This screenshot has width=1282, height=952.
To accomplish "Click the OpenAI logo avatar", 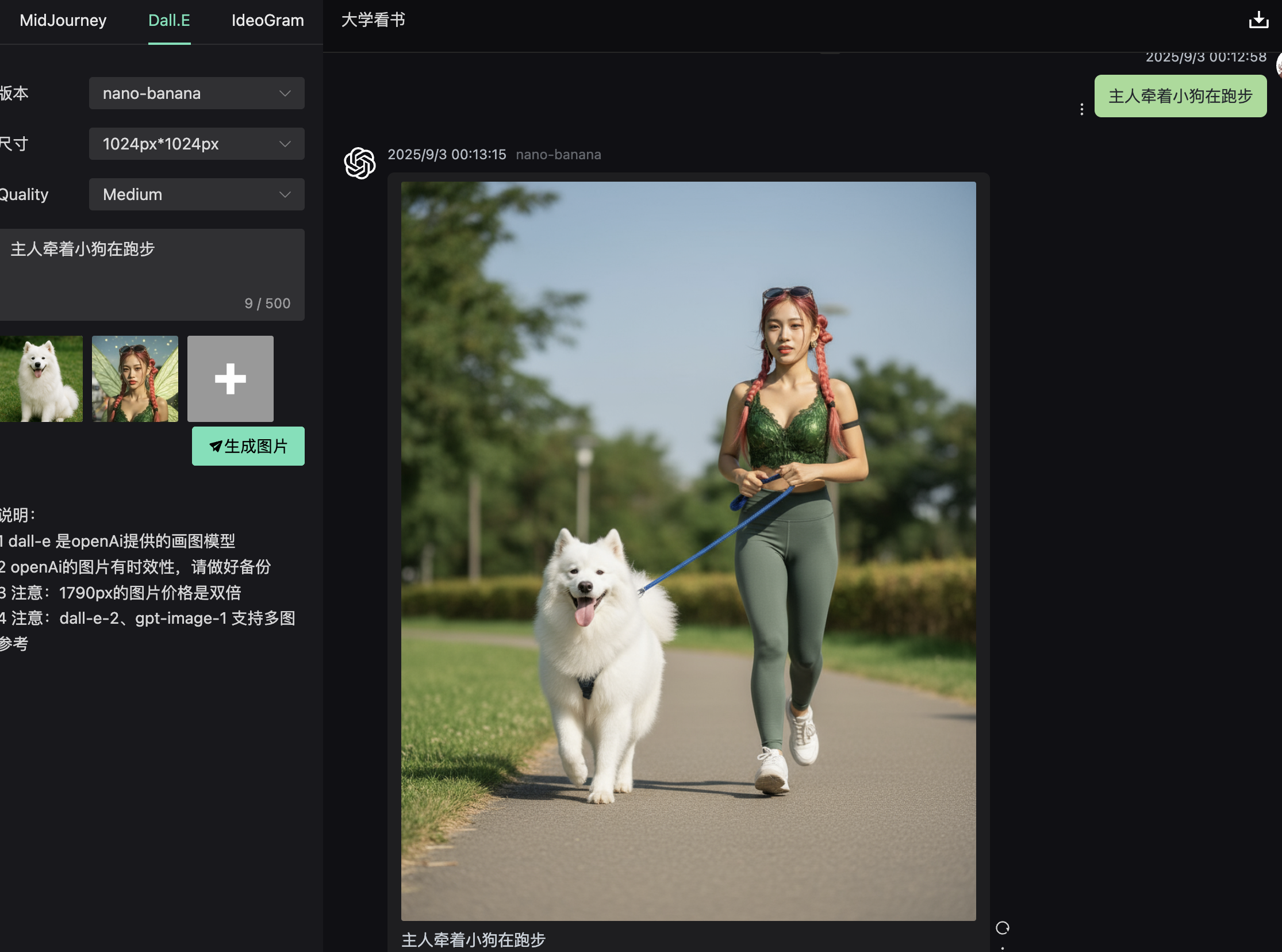I will coord(359,163).
